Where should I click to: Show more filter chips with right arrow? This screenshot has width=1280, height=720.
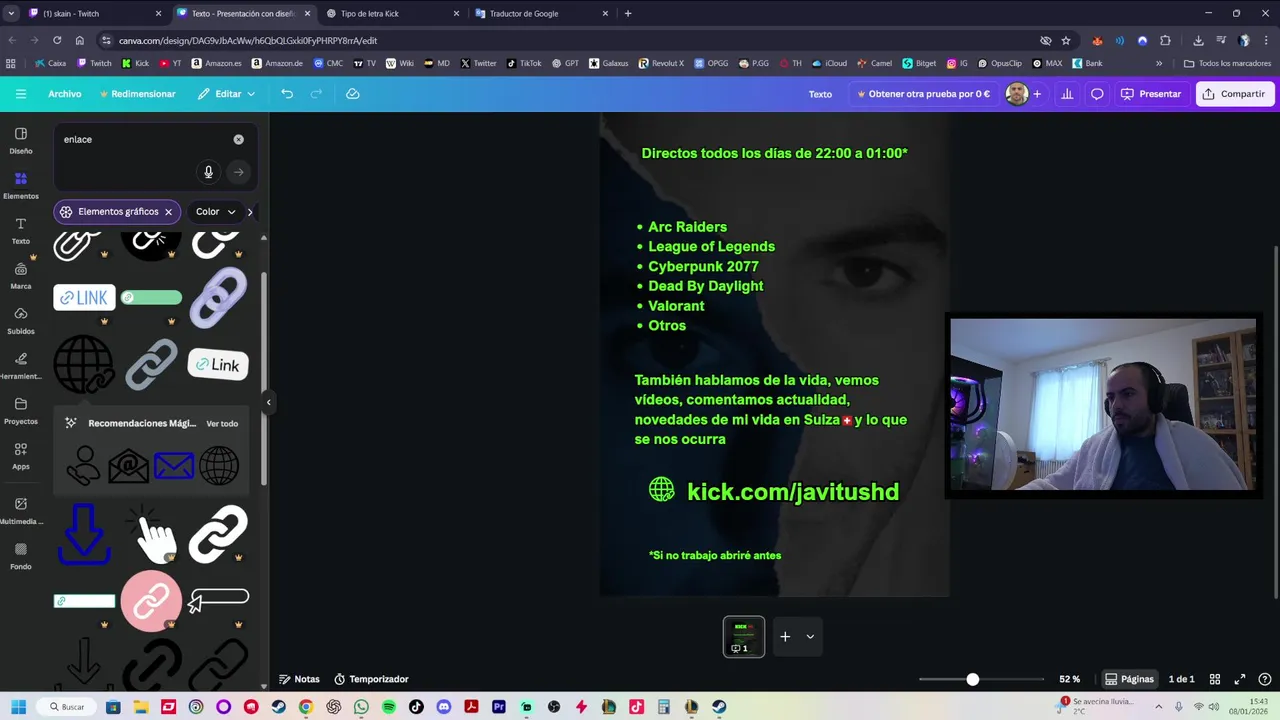pos(250,212)
